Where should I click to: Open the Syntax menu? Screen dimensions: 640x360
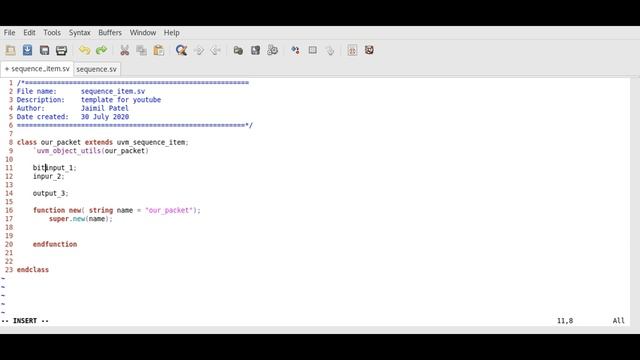coord(80,33)
